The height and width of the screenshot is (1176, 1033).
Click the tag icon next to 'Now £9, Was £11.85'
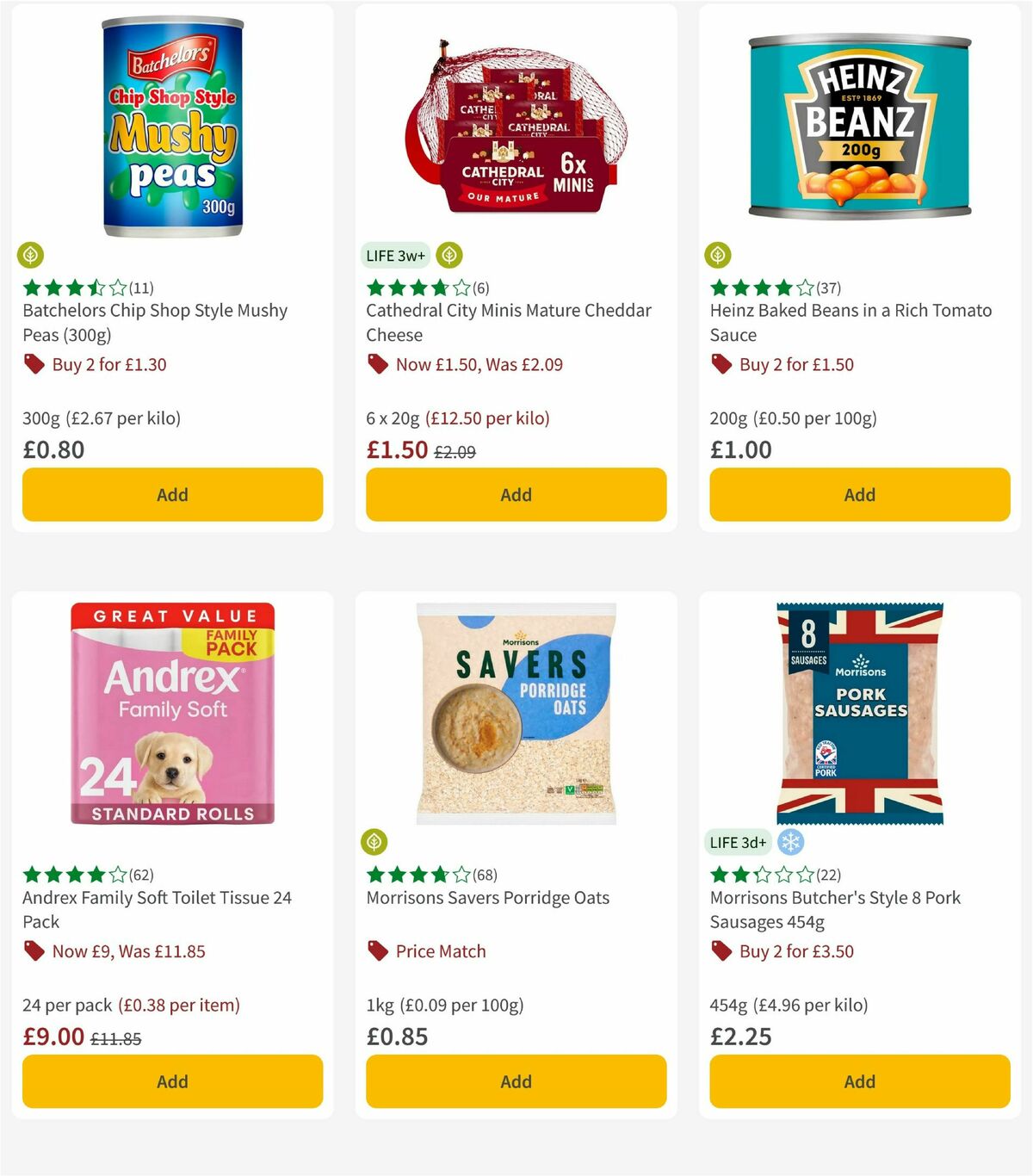point(34,951)
